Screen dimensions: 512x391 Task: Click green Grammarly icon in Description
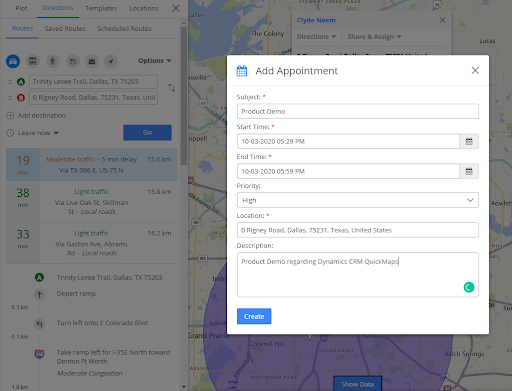pos(469,287)
